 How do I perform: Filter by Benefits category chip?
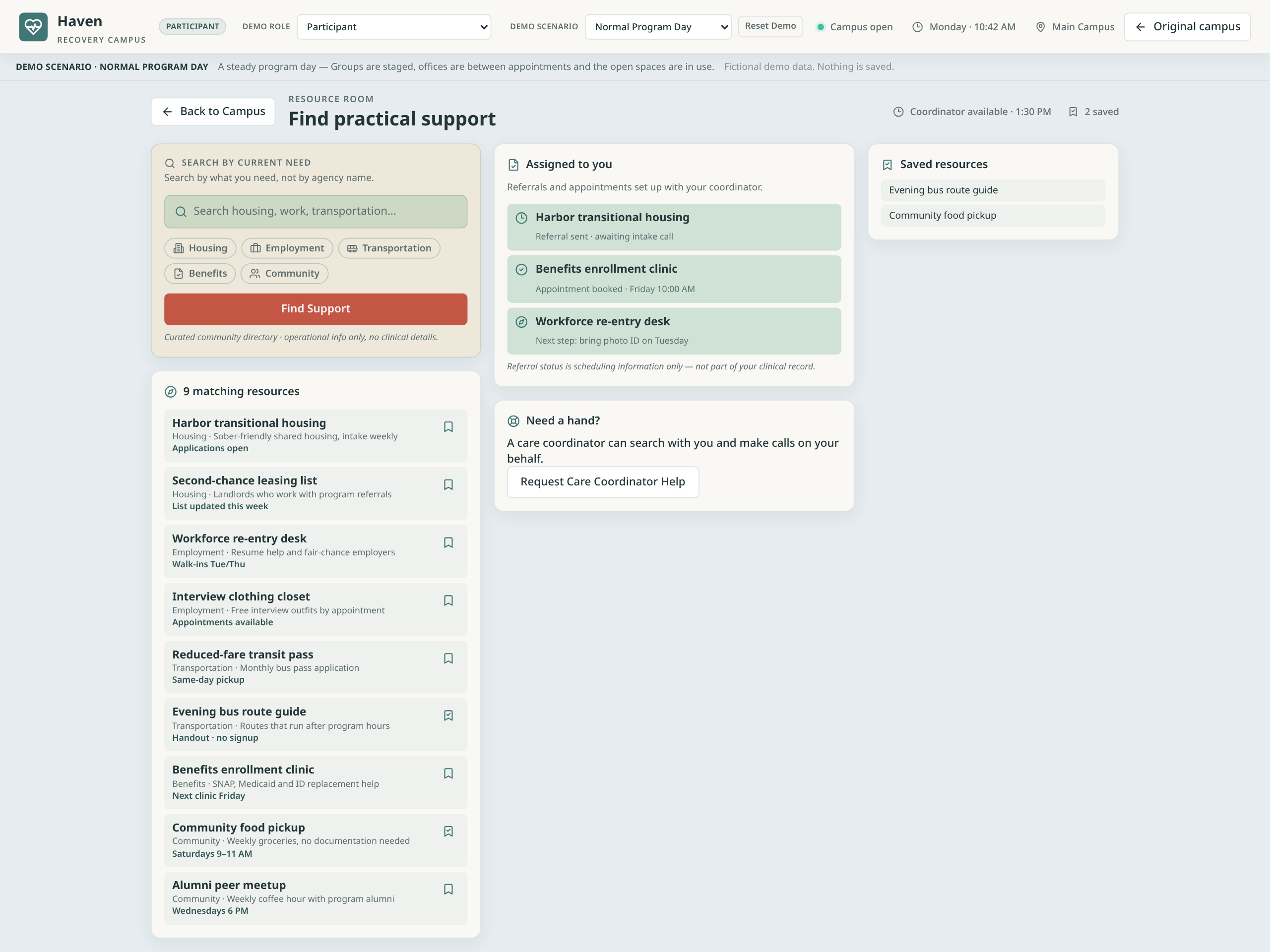[x=200, y=274]
